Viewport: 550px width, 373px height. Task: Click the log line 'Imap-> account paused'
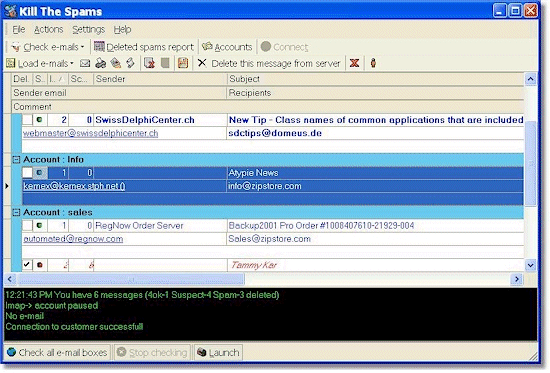pyautogui.click(x=52, y=306)
